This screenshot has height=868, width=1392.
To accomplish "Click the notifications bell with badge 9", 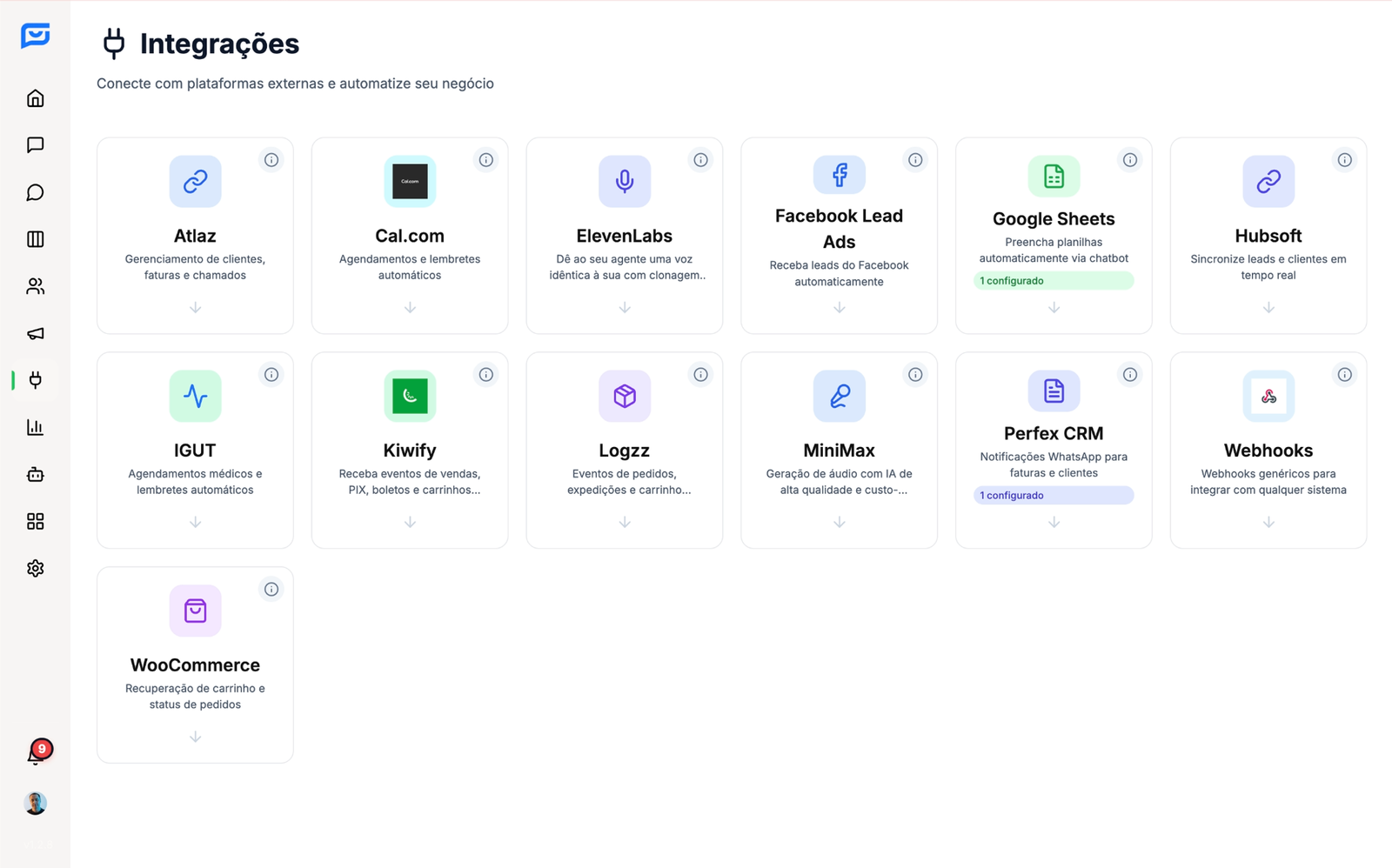I will click(36, 754).
